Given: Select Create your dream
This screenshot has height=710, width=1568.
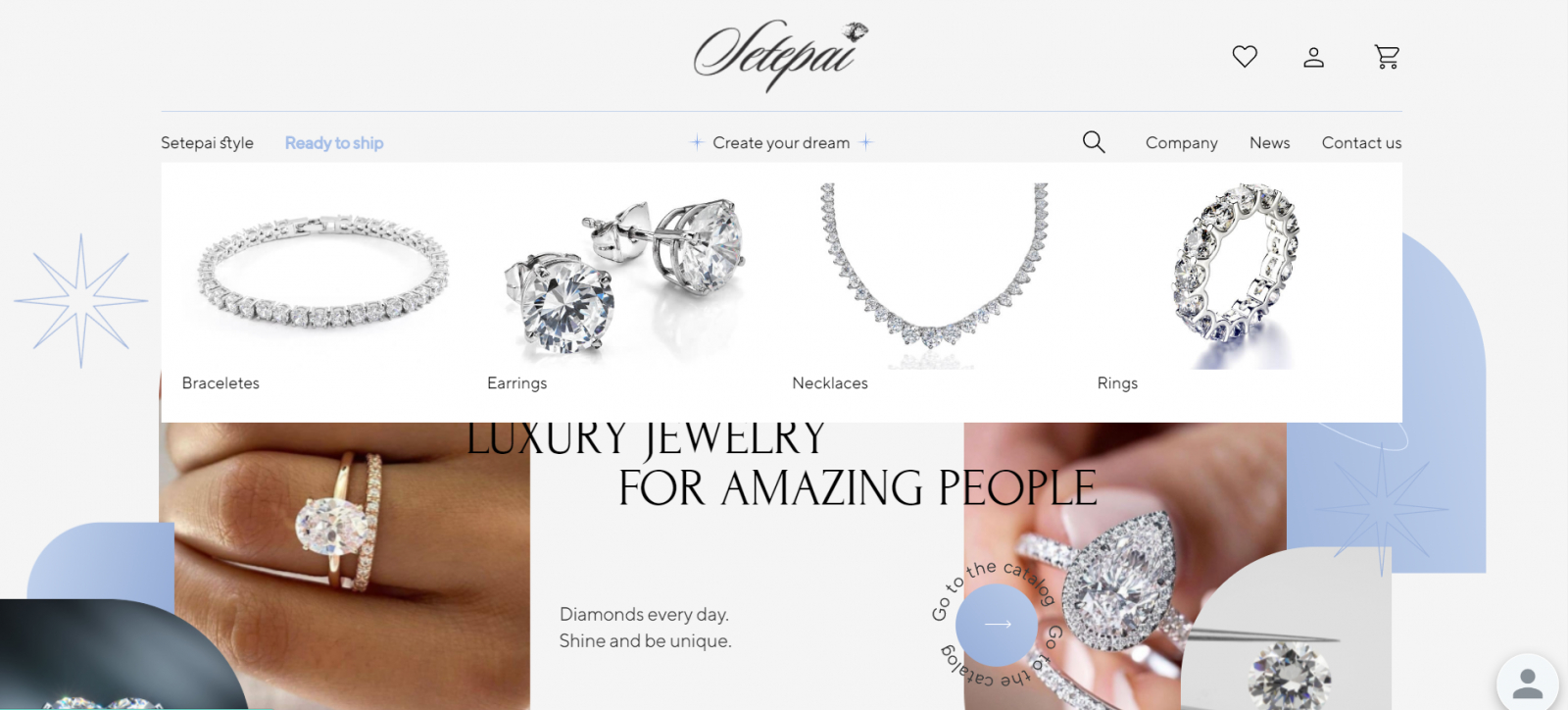Looking at the screenshot, I should 781,143.
